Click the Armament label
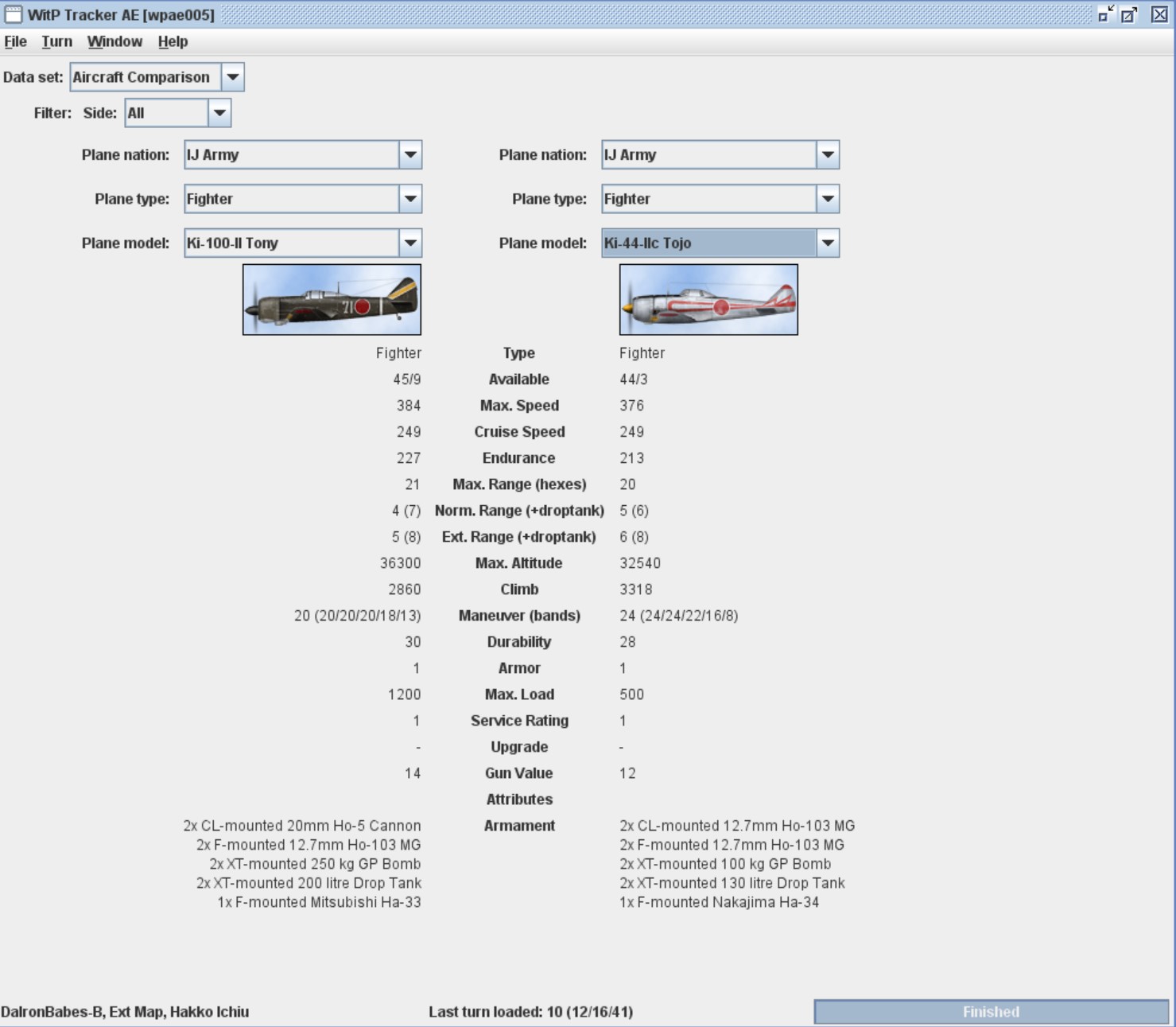 pos(519,826)
